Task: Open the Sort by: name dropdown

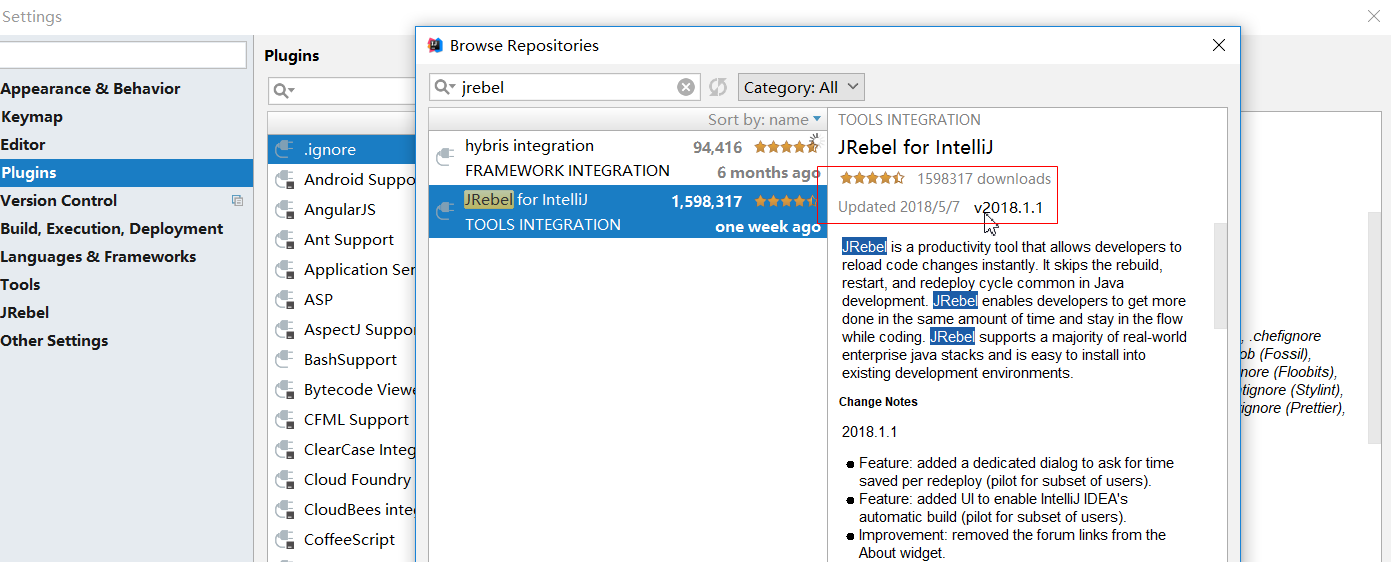Action: click(x=765, y=120)
